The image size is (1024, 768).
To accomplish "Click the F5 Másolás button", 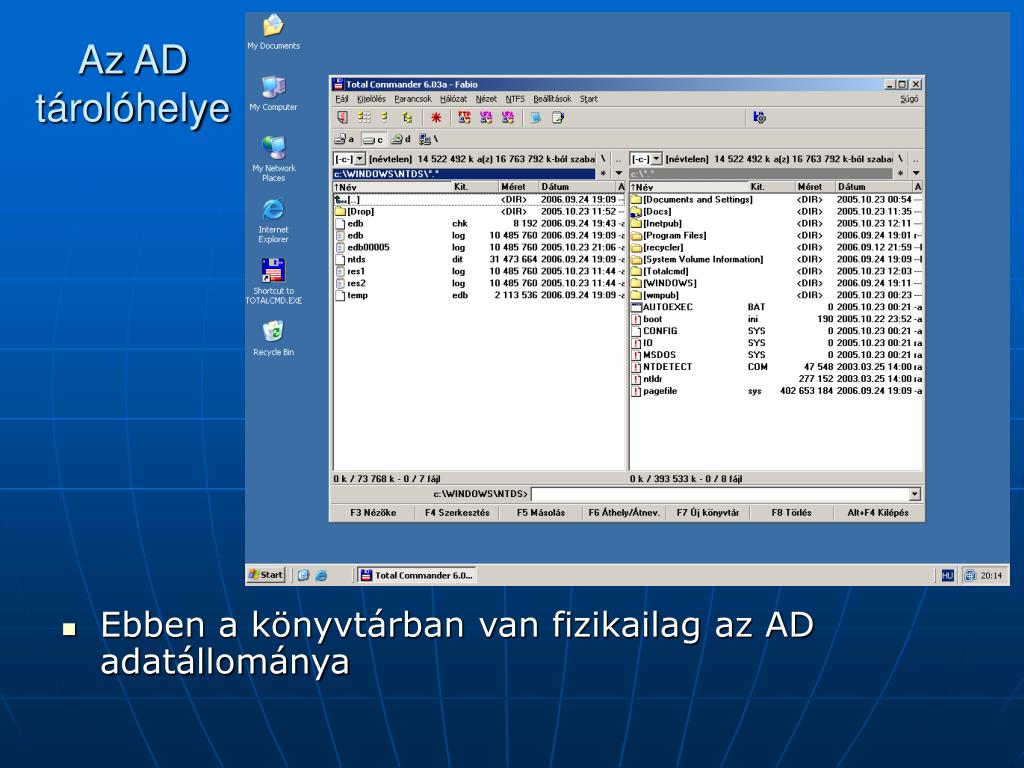I will [x=541, y=513].
